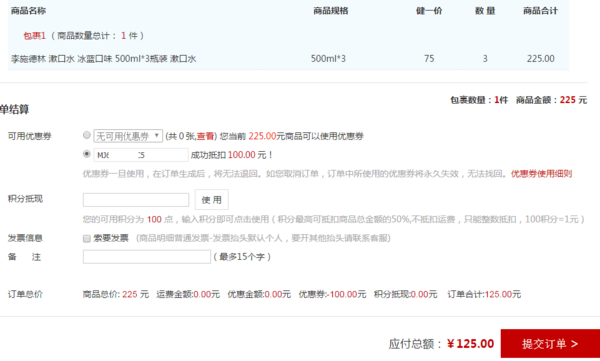Viewport: 600px width, 361px height.
Task: Click the 包裹1 package label
Action: pos(34,36)
